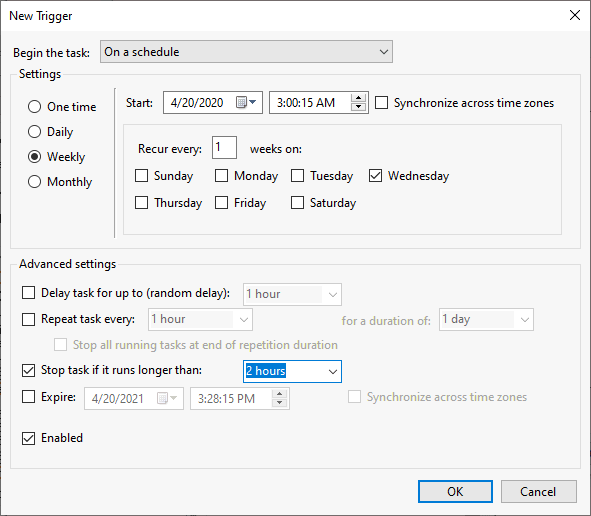
Task: Click the Cancel button
Action: [539, 492]
